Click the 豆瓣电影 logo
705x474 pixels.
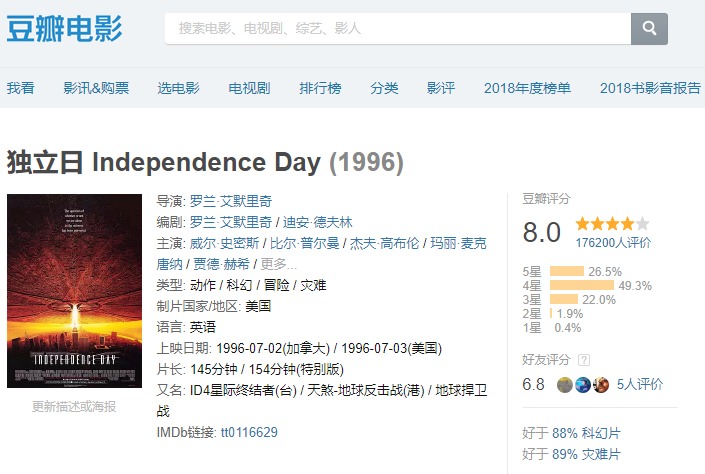coord(64,29)
